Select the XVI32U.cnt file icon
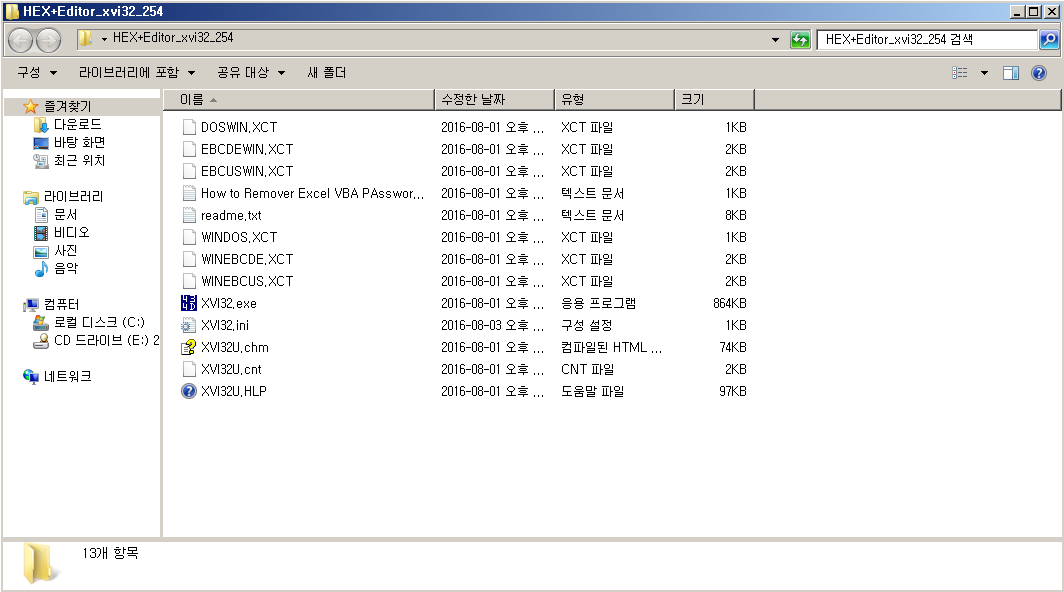The width and height of the screenshot is (1064, 592). pyautogui.click(x=189, y=369)
